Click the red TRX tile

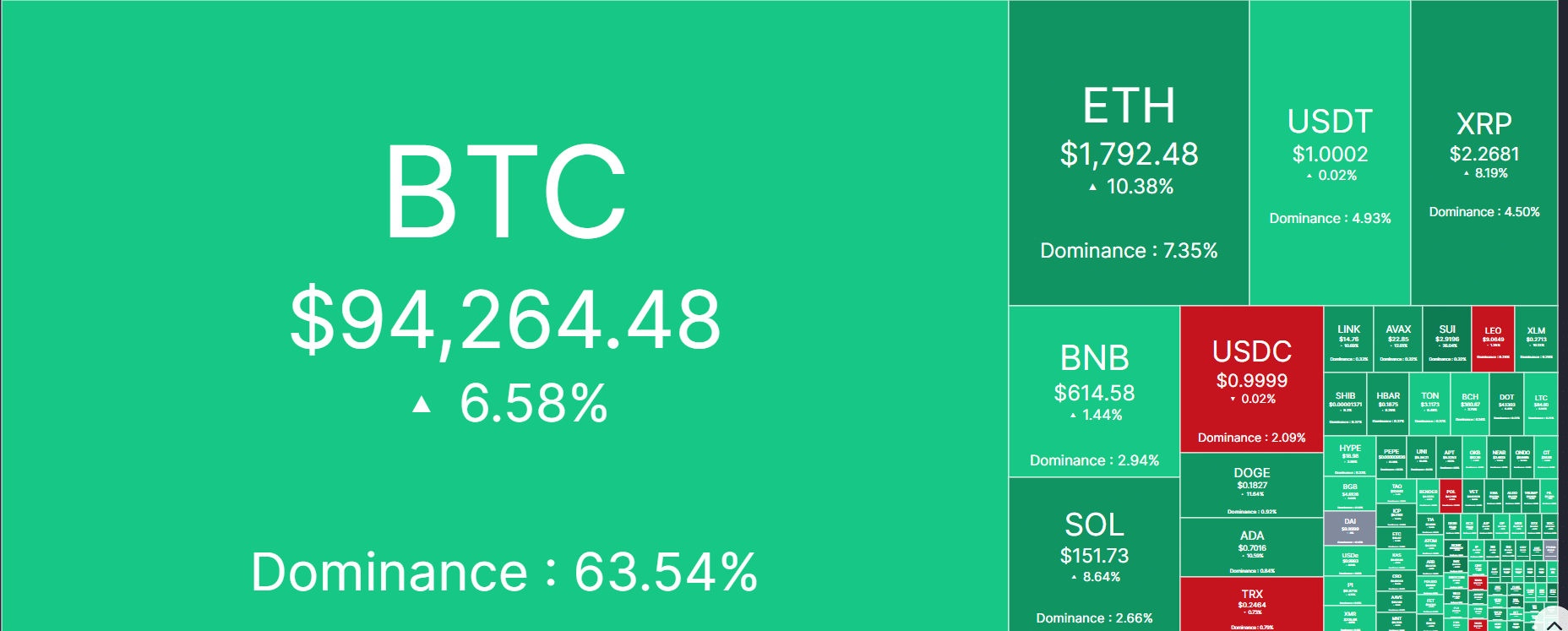[x=1251, y=604]
